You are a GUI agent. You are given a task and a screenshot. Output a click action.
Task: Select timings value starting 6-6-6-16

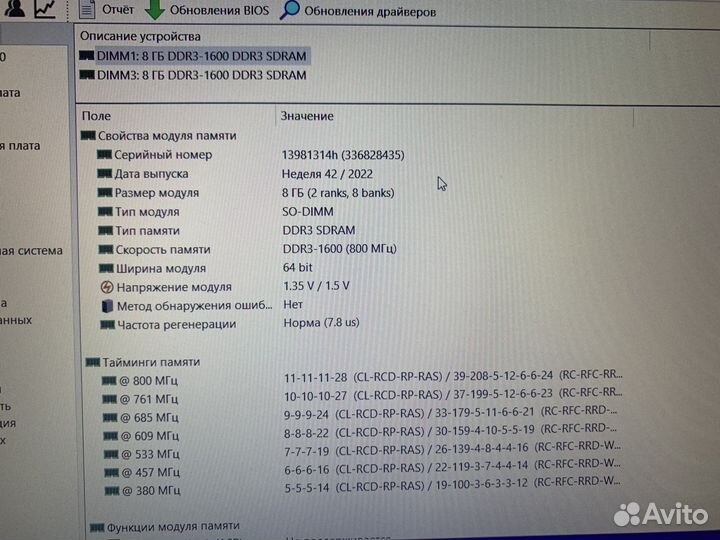(x=453, y=467)
